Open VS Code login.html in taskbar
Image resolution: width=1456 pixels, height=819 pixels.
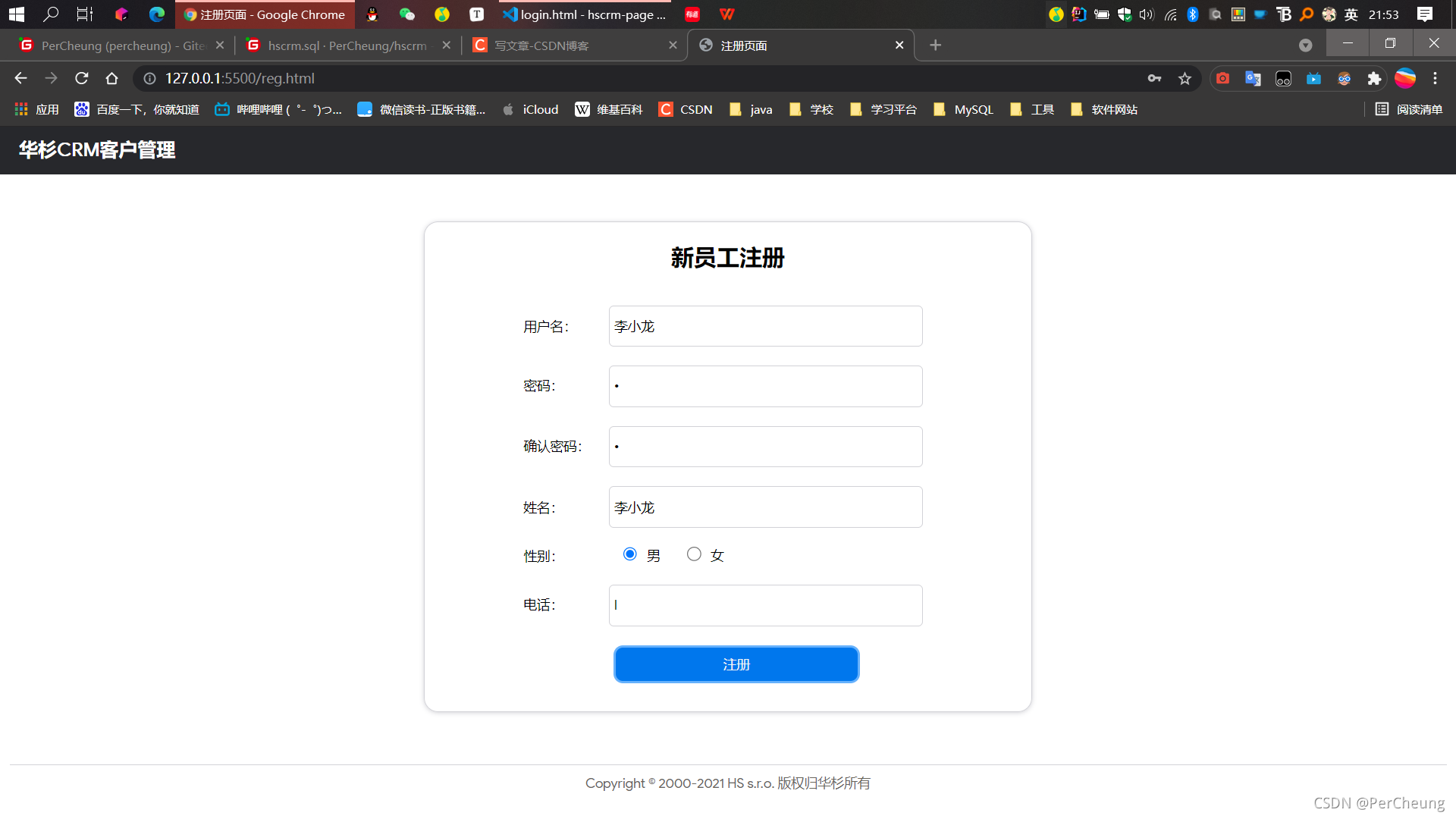(585, 14)
